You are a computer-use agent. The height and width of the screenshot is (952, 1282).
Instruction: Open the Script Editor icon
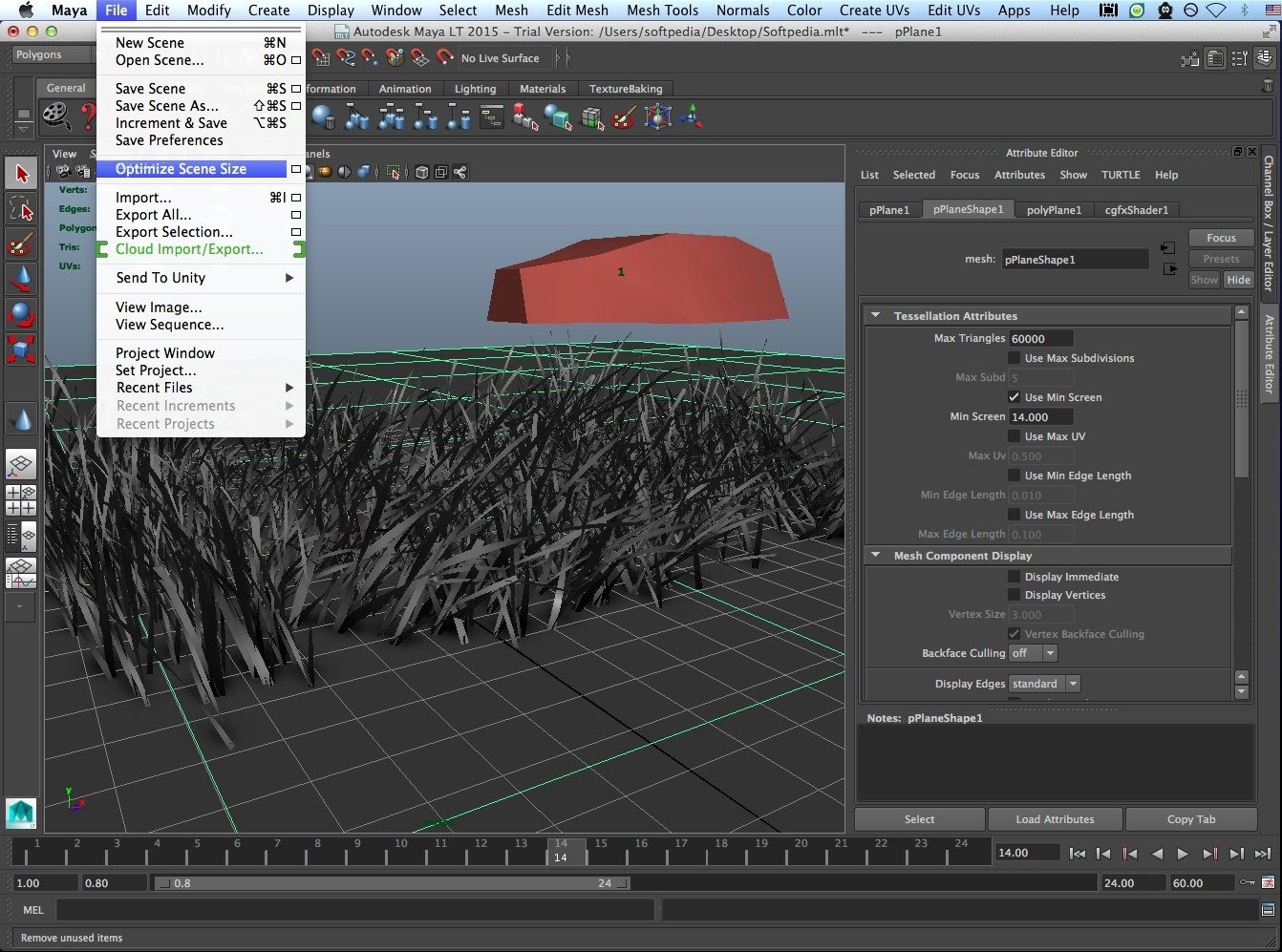[x=1268, y=910]
